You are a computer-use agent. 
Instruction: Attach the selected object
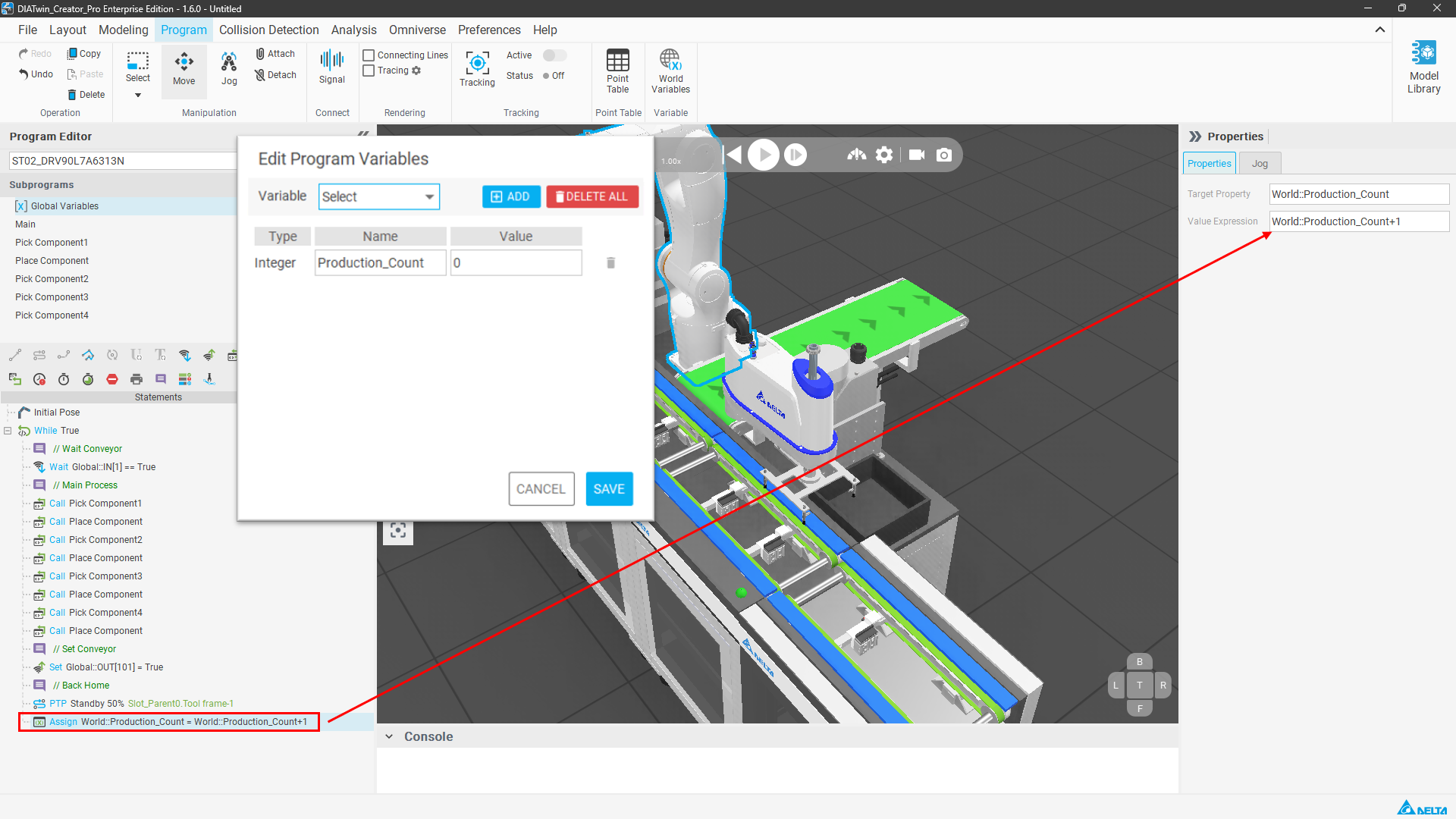coord(275,54)
